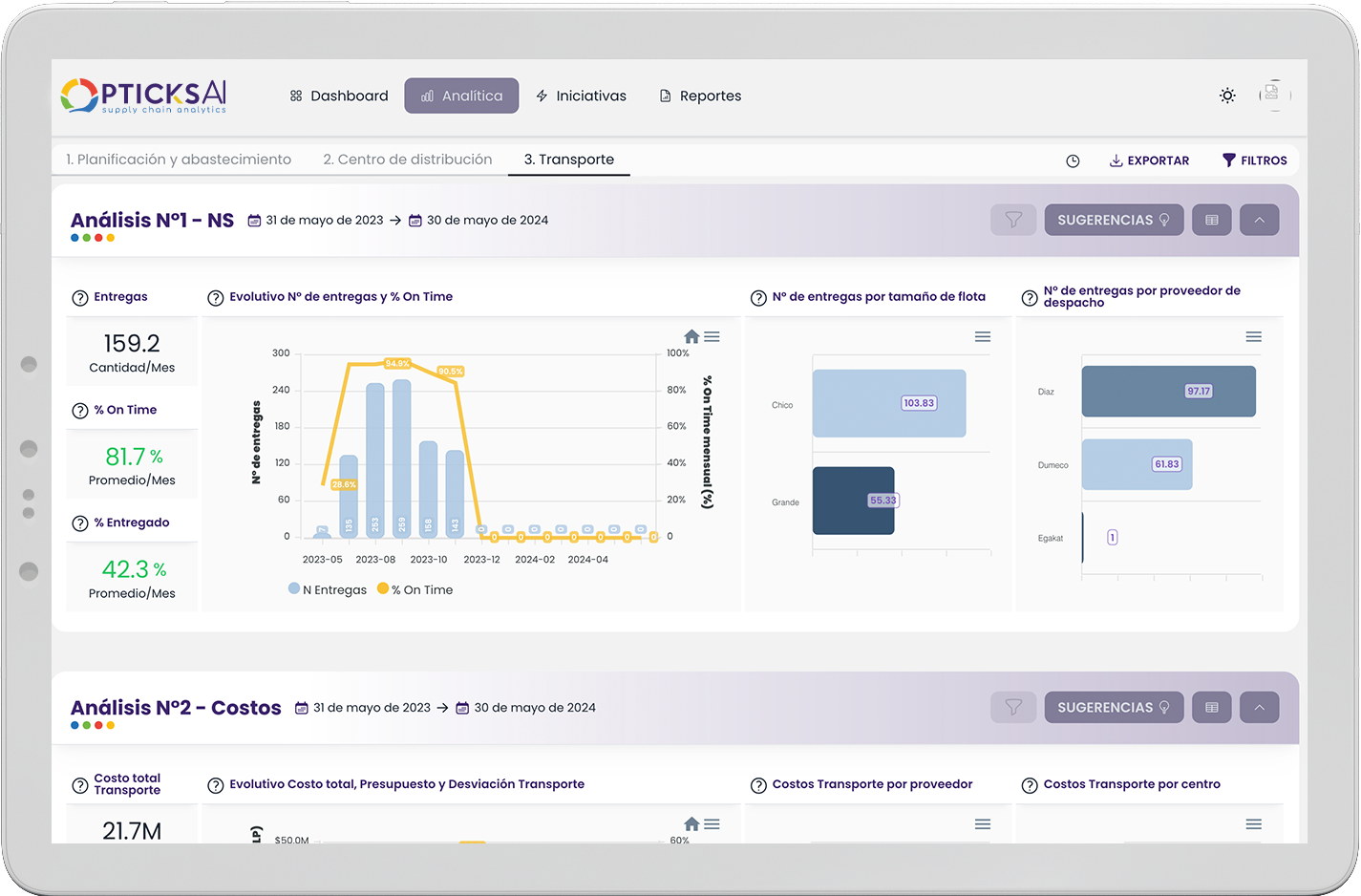Screen dimensions: 1361x896
Task: Reset zoom with home icon on Evolutivo entregas chart
Action: [691, 336]
